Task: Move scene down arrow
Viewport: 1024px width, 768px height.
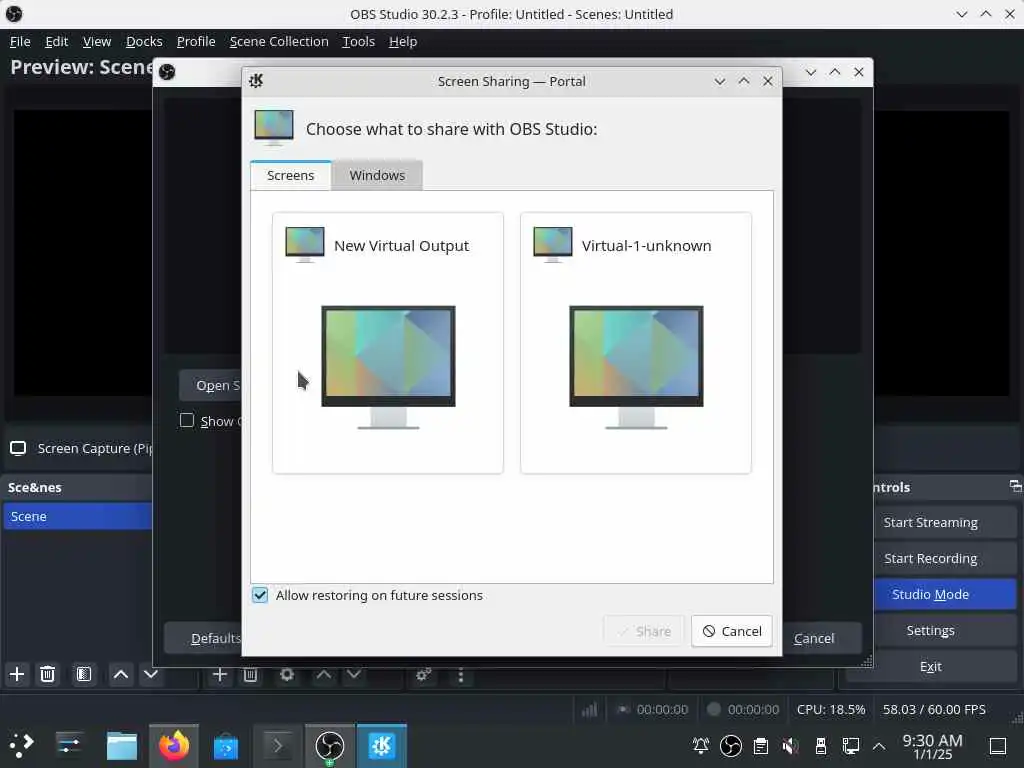Action: [151, 674]
